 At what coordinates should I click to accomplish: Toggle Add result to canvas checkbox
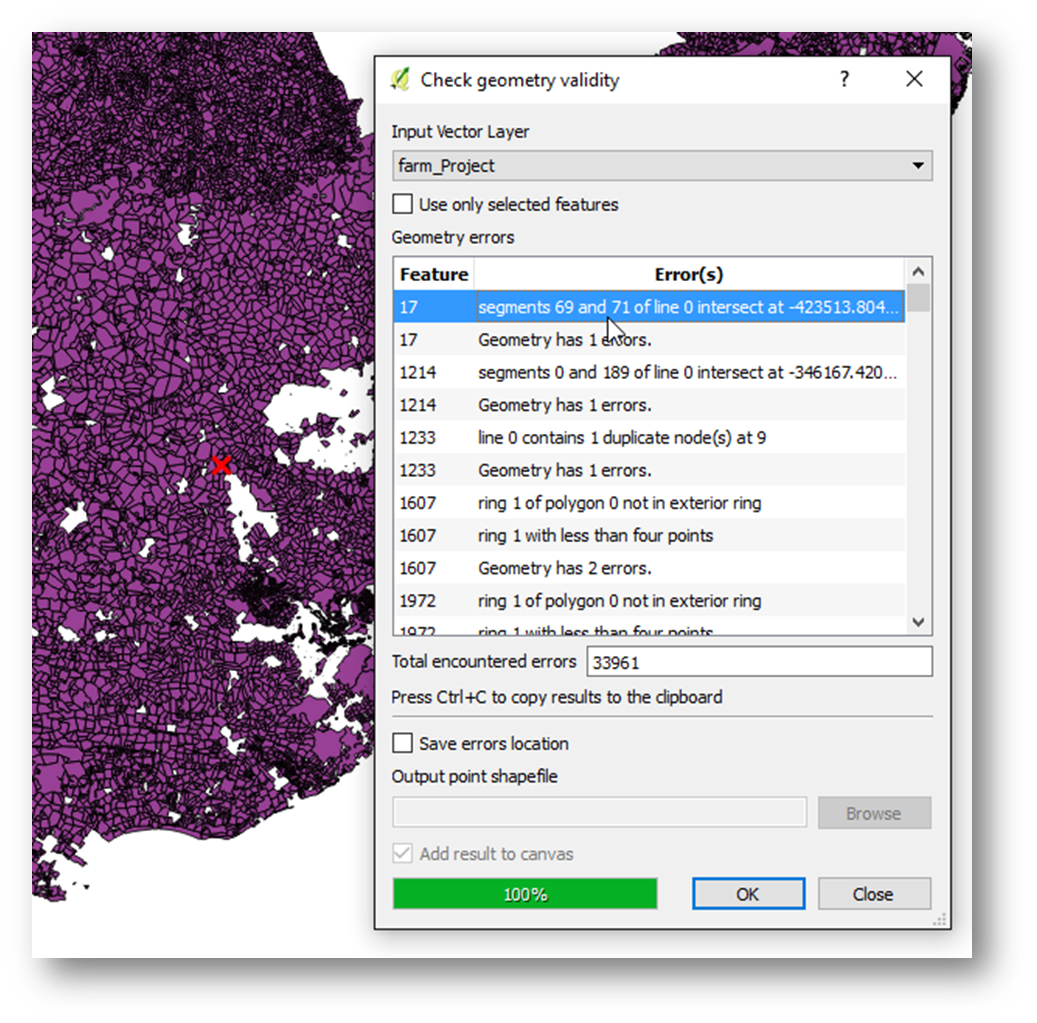[x=403, y=854]
